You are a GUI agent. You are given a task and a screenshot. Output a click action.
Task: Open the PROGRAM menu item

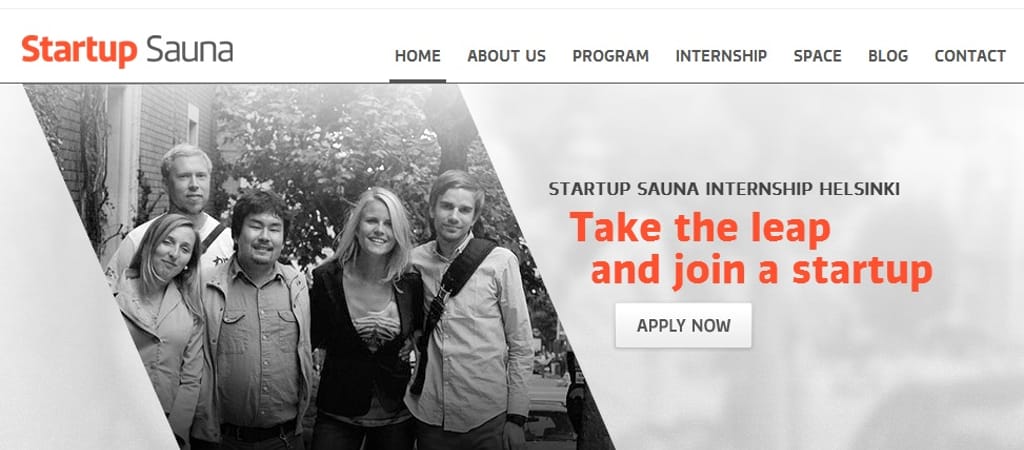click(611, 56)
